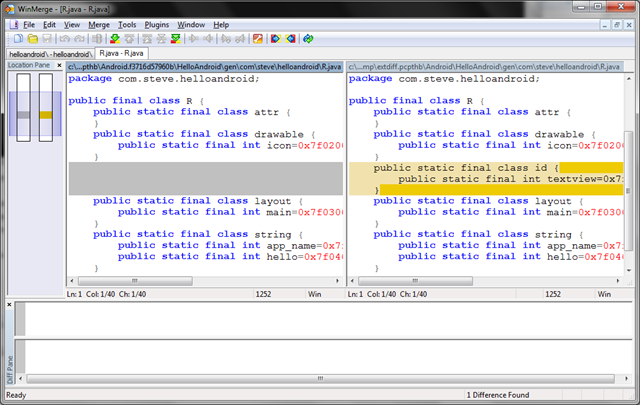Click the left file path header
Image resolution: width=640 pixels, height=405 pixels.
click(204, 67)
